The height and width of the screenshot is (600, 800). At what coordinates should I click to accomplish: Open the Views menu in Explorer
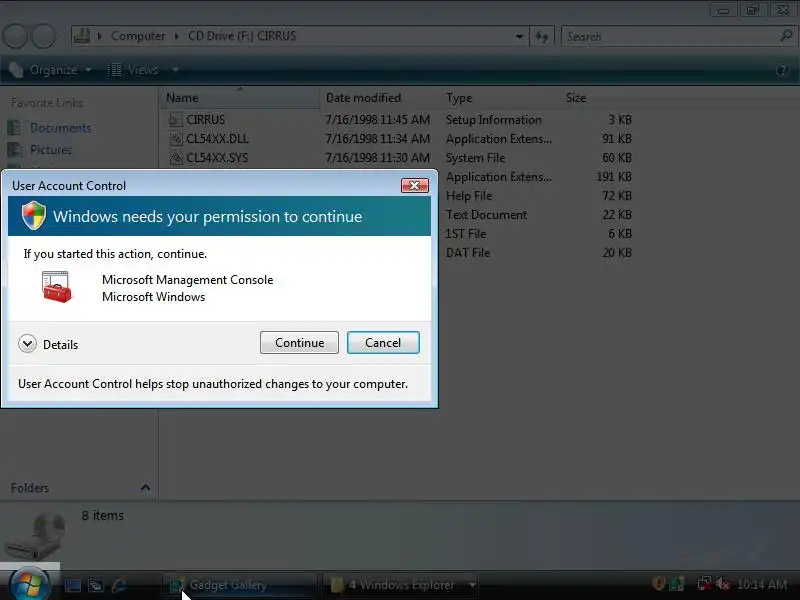tap(135, 70)
